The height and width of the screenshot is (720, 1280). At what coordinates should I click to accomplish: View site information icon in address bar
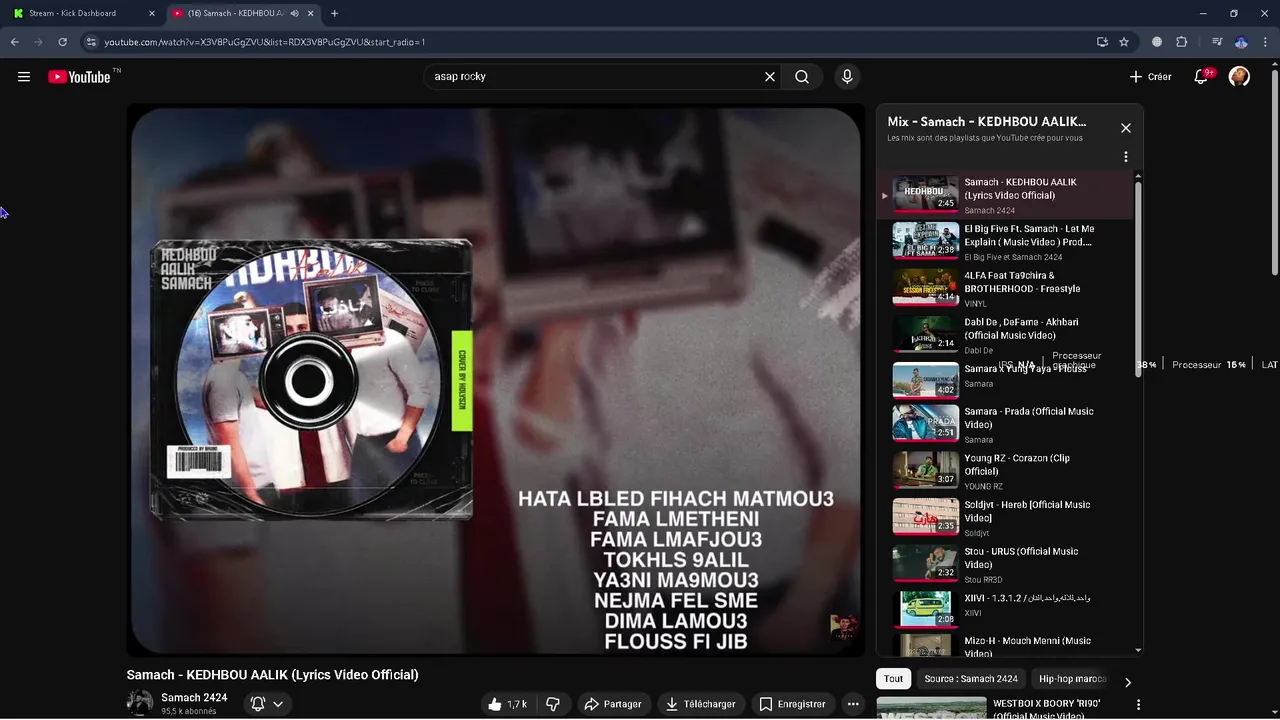point(91,42)
